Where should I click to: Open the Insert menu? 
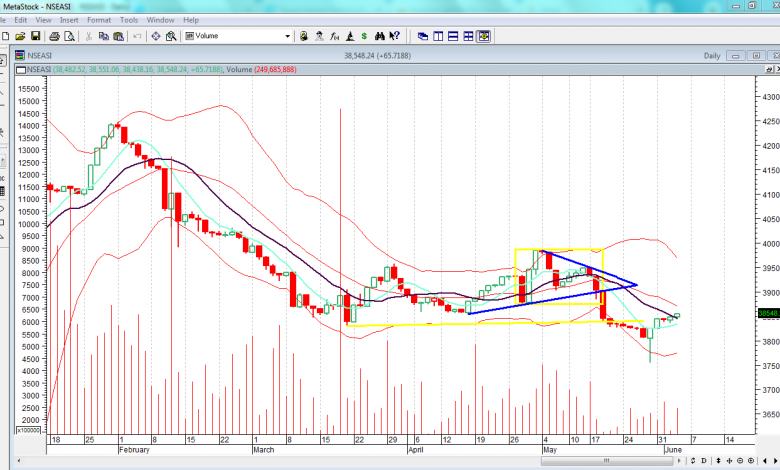point(69,19)
